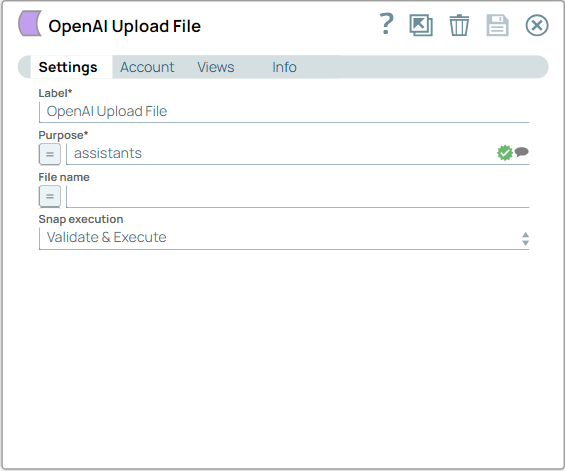The height and width of the screenshot is (471, 565).
Task: Open the Purpose suggestions bubble icon
Action: tap(521, 152)
